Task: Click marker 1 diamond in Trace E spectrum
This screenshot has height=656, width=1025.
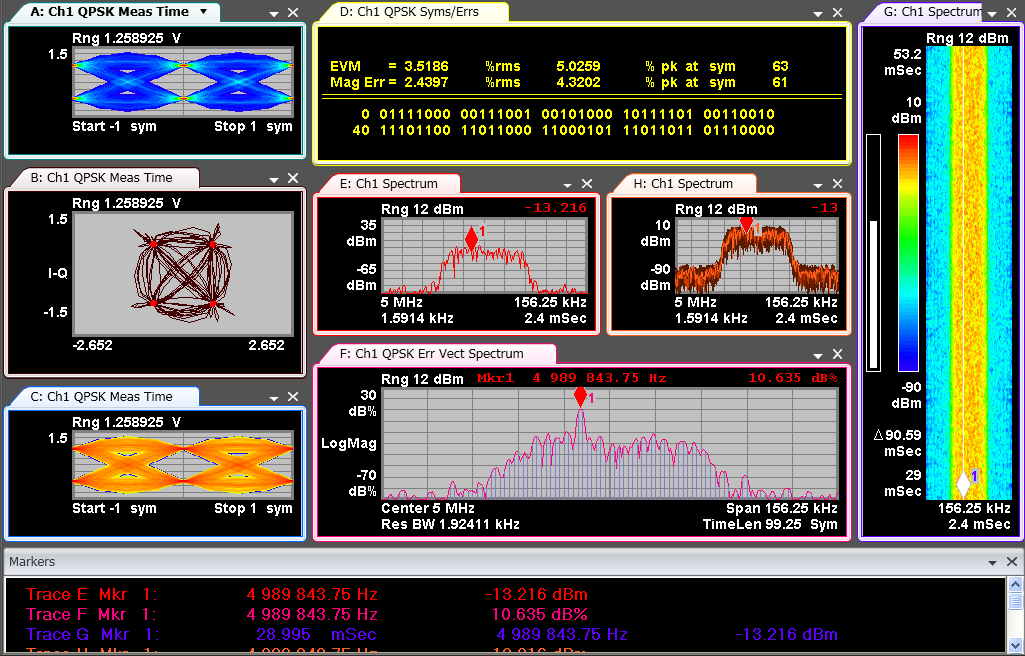Action: pos(472,238)
